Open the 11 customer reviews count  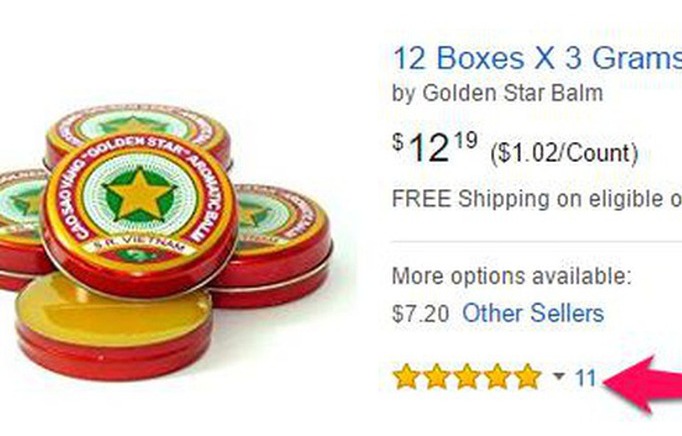click(x=585, y=378)
